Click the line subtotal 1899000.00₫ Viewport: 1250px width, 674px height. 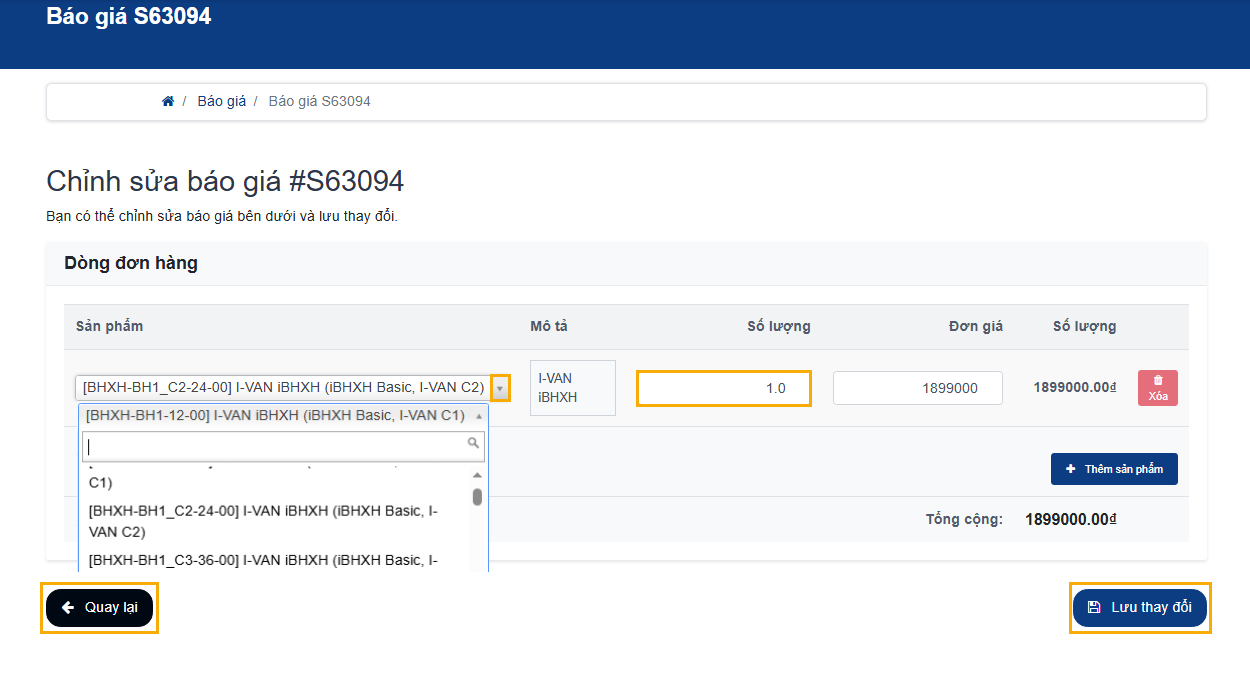[x=1075, y=388]
